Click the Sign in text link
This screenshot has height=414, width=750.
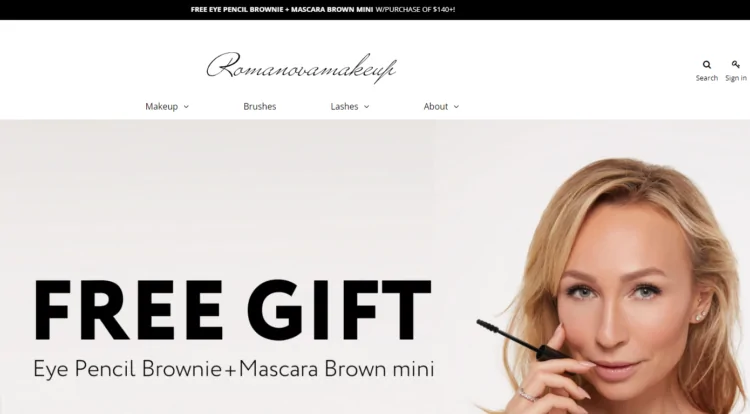(x=736, y=78)
